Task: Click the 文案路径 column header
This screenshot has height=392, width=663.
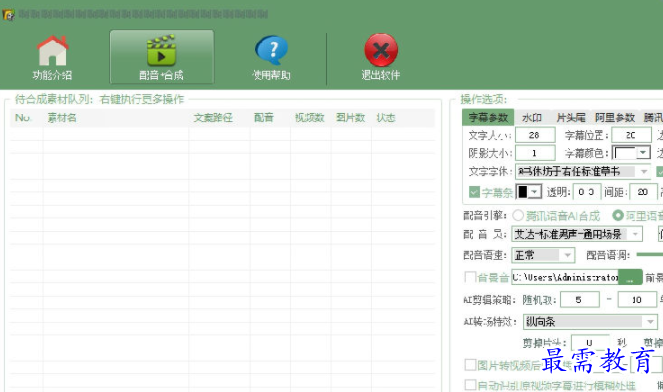Action: [213, 118]
